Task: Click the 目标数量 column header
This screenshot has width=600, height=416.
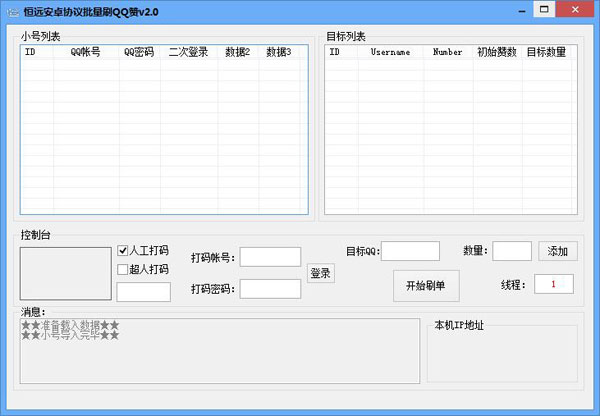Action: coord(546,52)
